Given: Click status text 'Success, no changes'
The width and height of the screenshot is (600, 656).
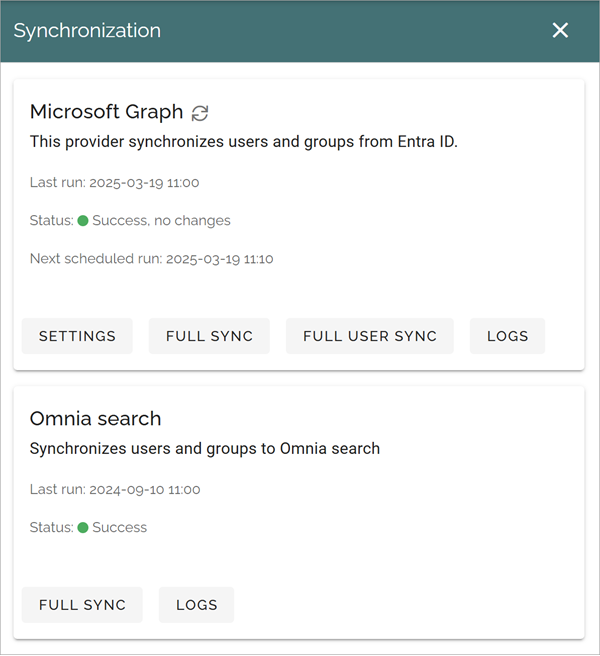Looking at the screenshot, I should pyautogui.click(x=161, y=220).
